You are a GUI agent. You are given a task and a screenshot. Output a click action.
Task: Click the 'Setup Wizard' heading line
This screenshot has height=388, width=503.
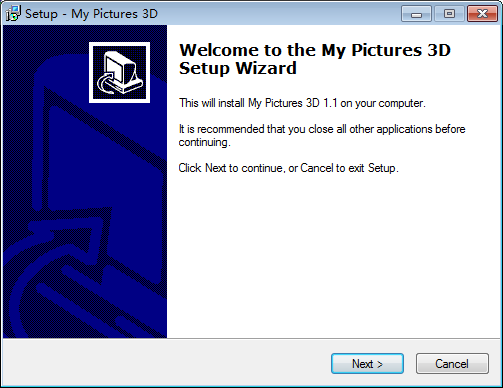coord(238,68)
